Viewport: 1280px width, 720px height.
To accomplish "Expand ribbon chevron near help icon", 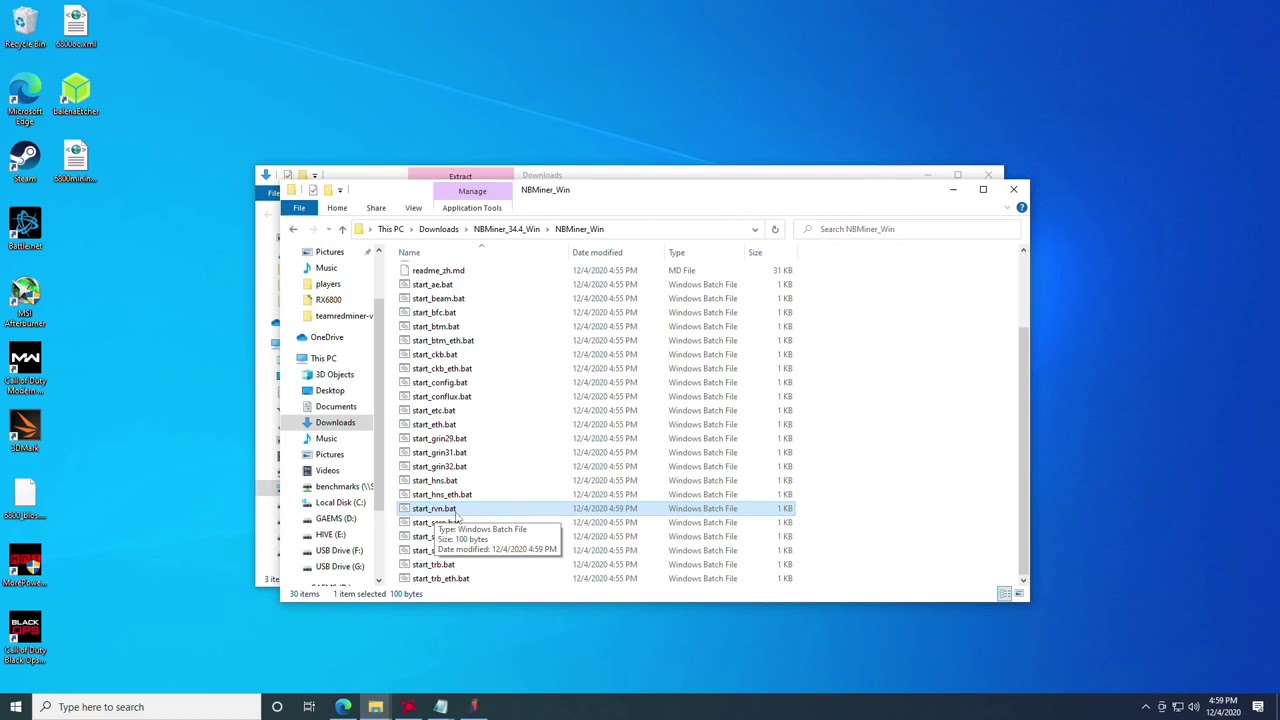I will 1007,207.
